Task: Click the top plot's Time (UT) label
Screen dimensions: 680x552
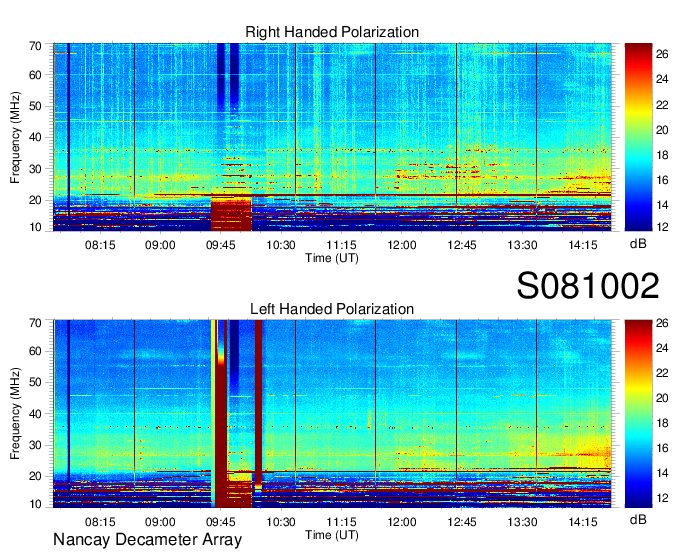Action: [332, 258]
